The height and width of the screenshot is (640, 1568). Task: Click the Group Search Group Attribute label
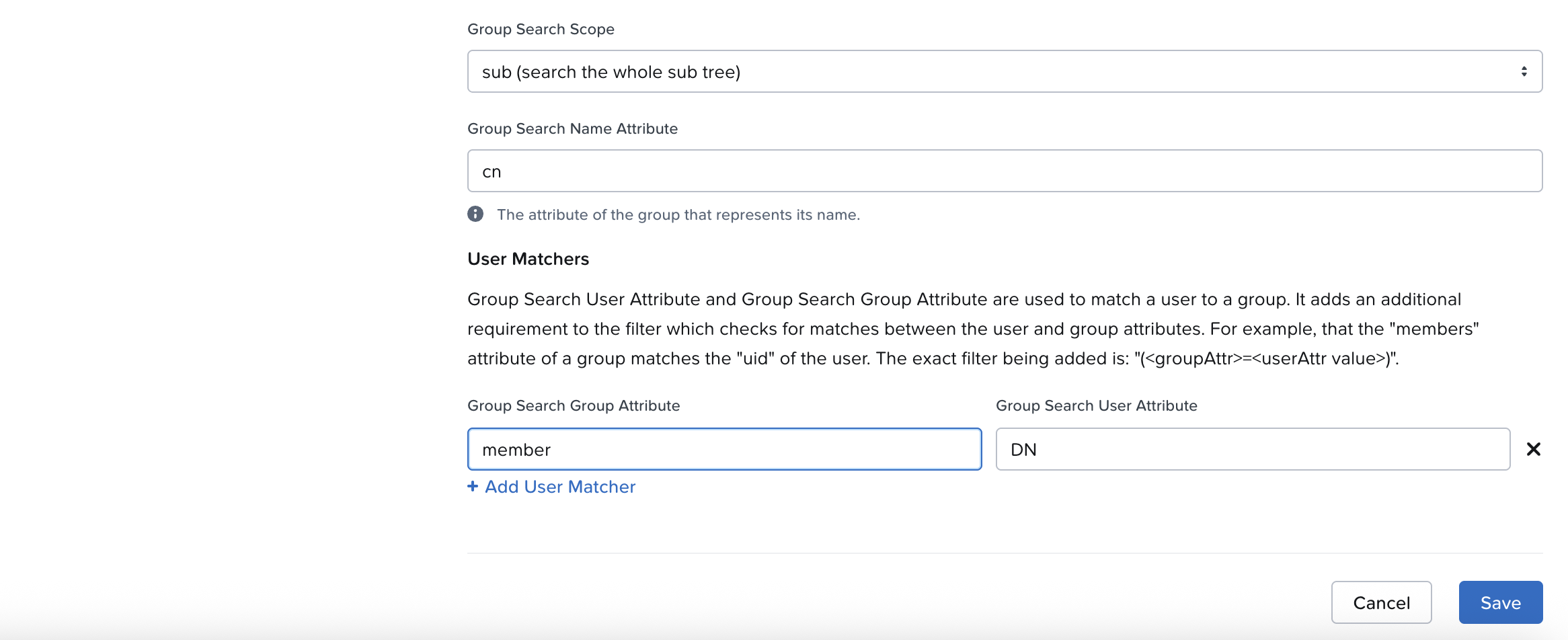click(574, 405)
